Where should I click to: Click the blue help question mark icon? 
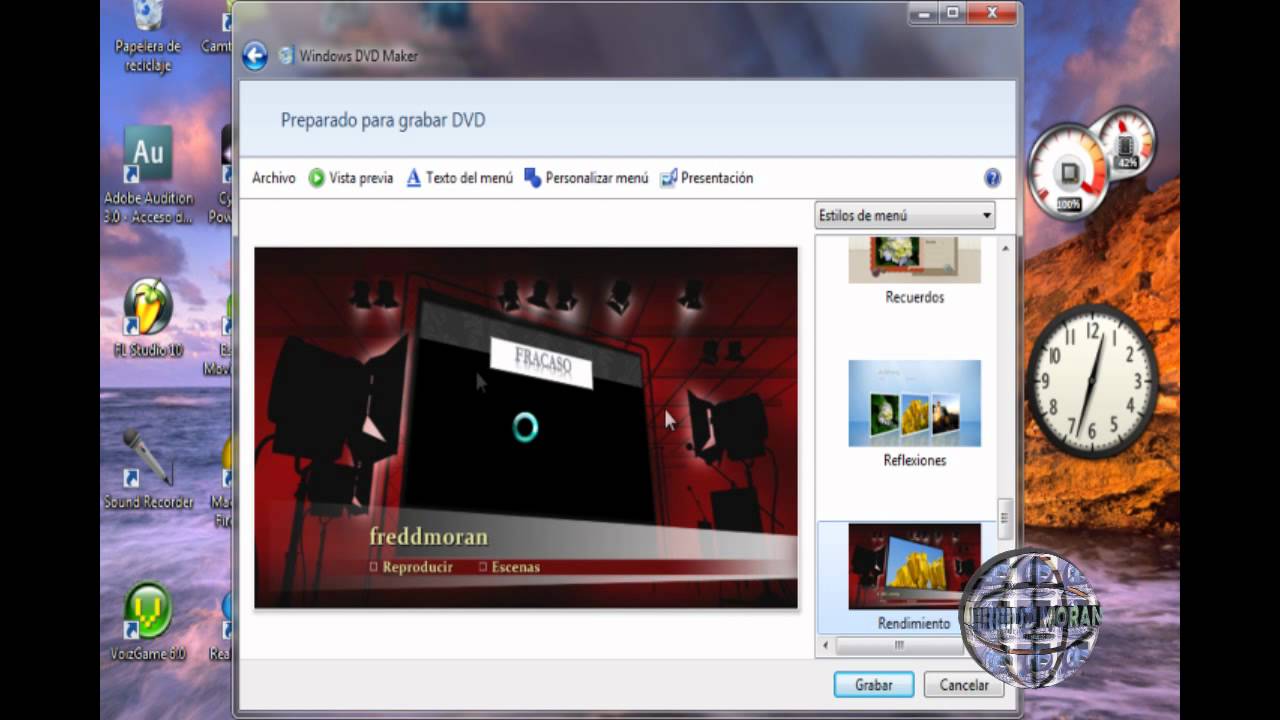pos(993,178)
